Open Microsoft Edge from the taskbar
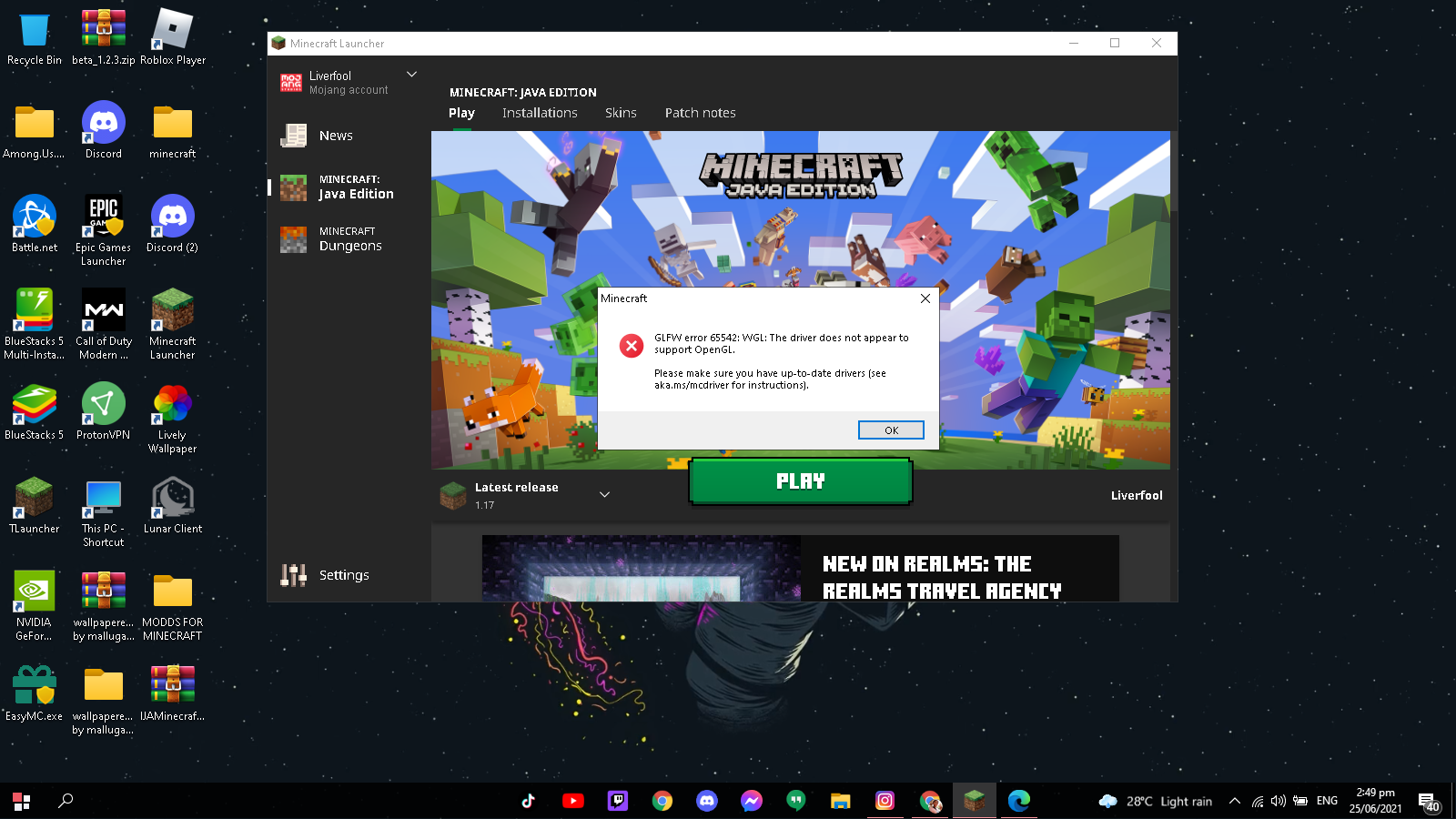 [1019, 801]
